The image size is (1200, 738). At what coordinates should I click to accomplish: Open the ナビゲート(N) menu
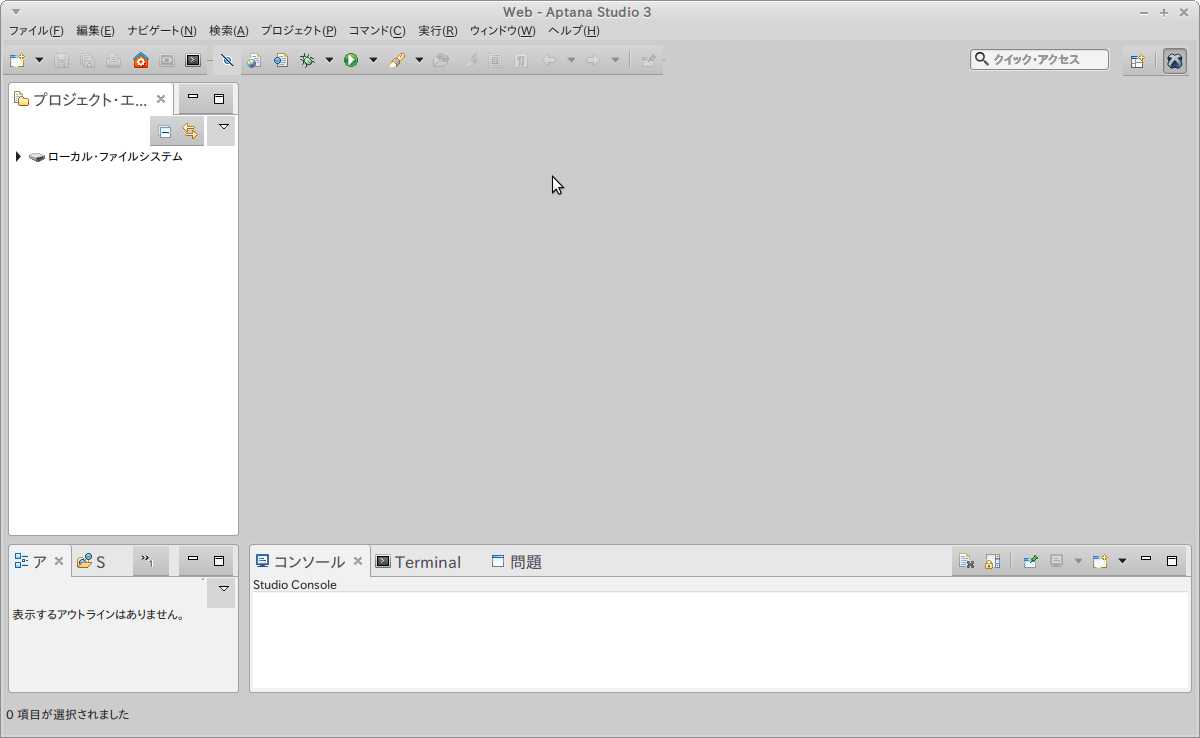(162, 31)
